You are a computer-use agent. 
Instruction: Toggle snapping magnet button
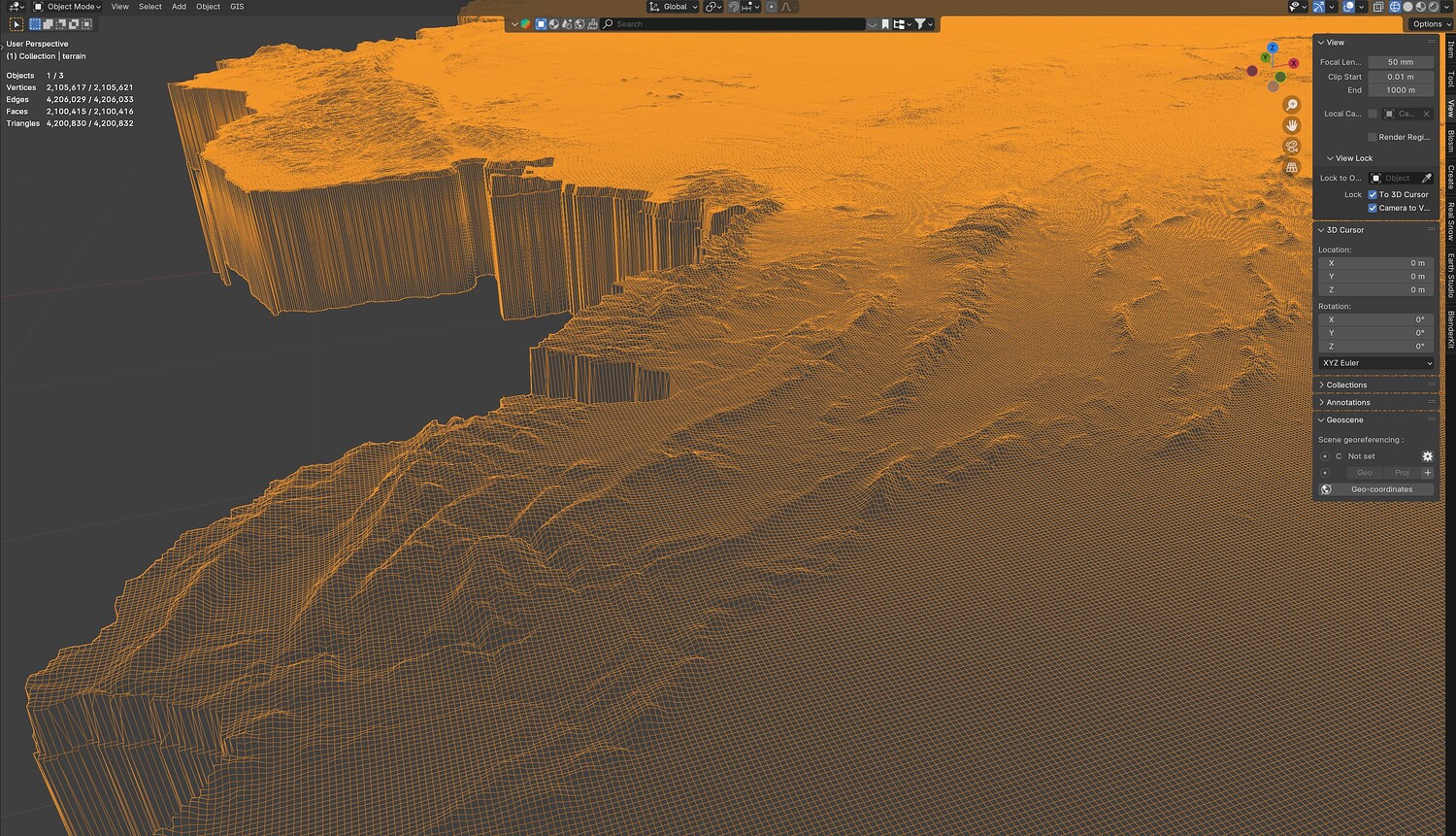pos(734,7)
